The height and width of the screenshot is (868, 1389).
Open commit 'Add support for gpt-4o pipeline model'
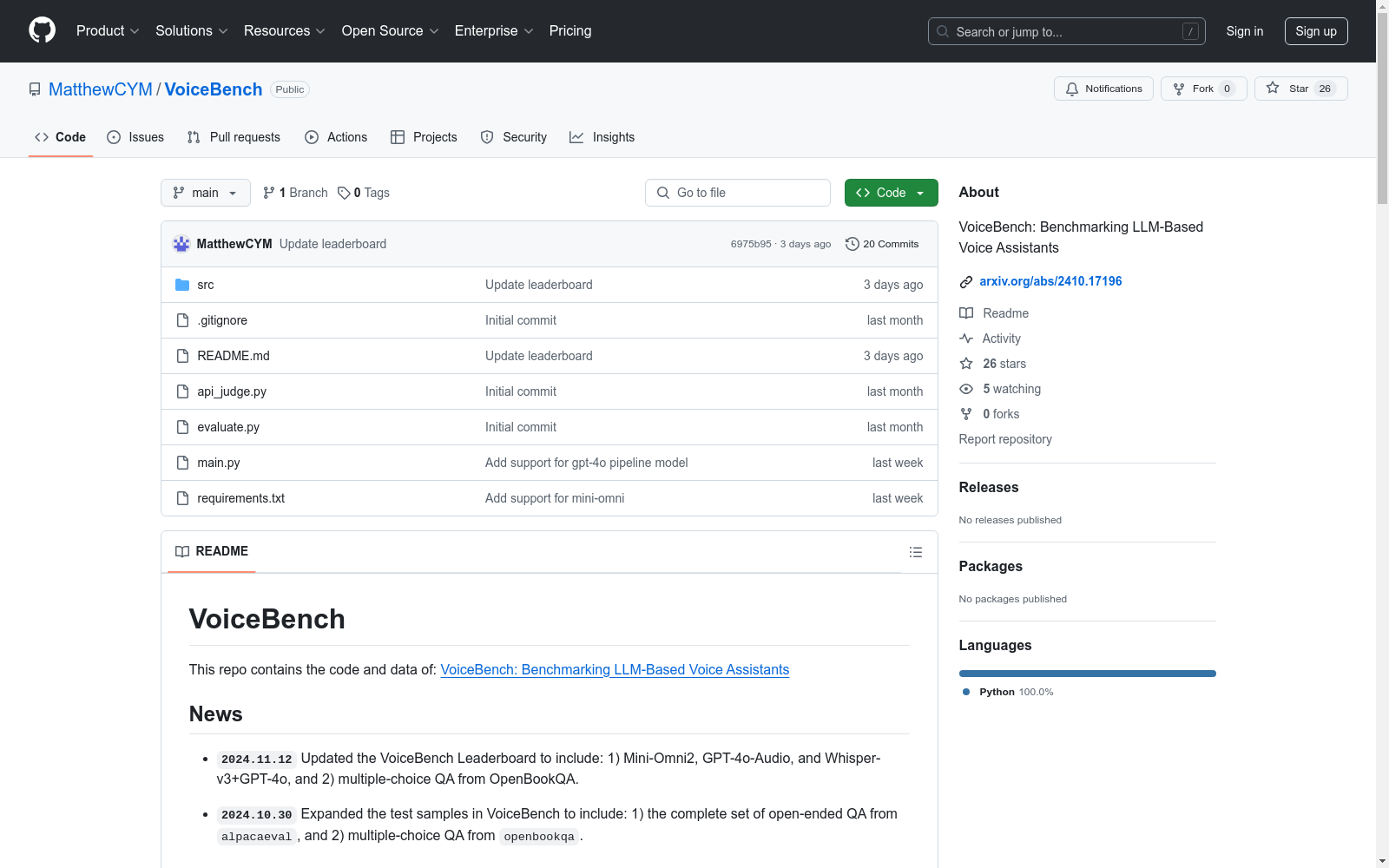[587, 463]
